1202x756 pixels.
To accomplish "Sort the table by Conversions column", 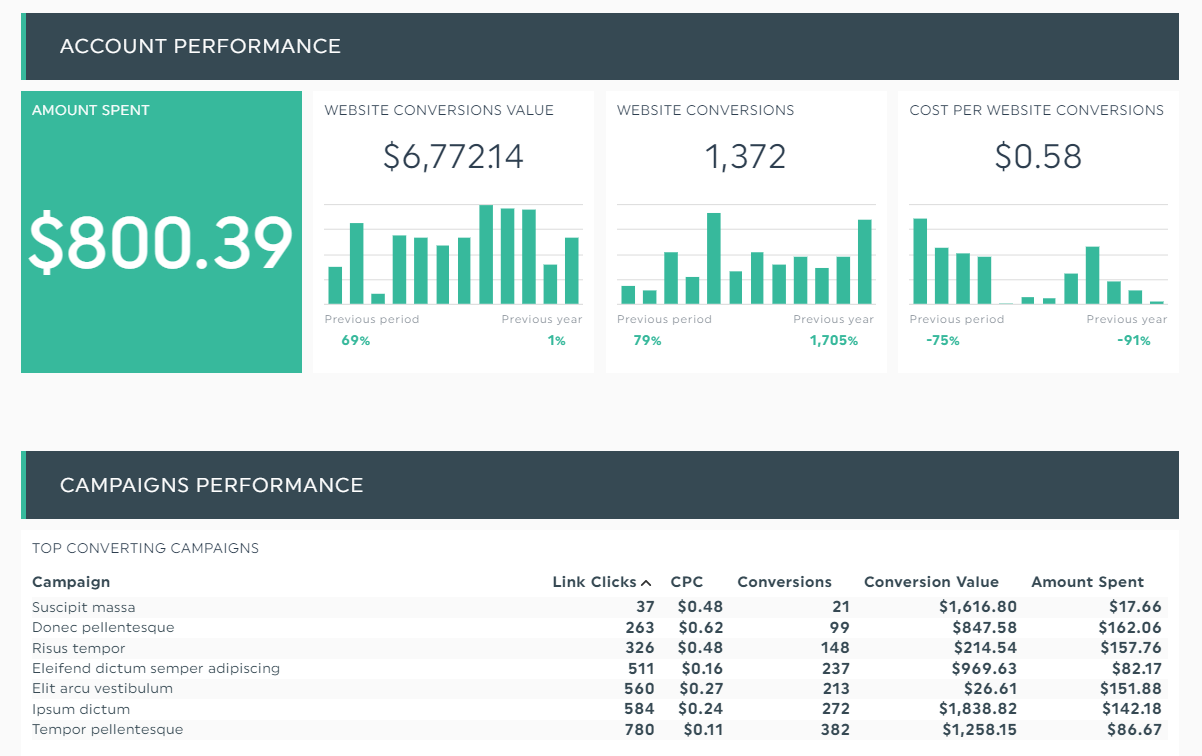I will (x=784, y=582).
